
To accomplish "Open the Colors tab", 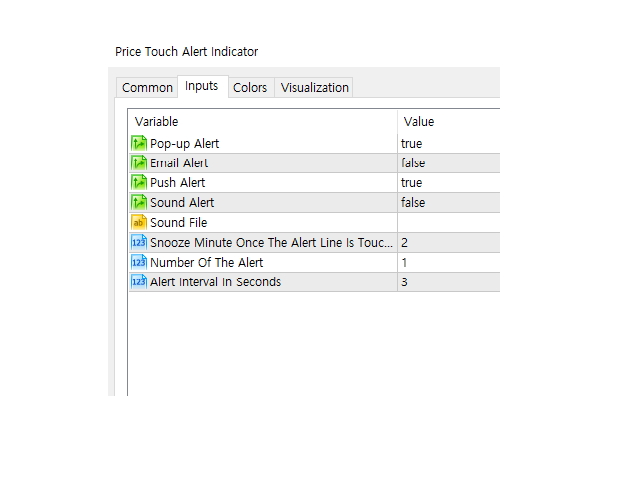I will pos(250,88).
